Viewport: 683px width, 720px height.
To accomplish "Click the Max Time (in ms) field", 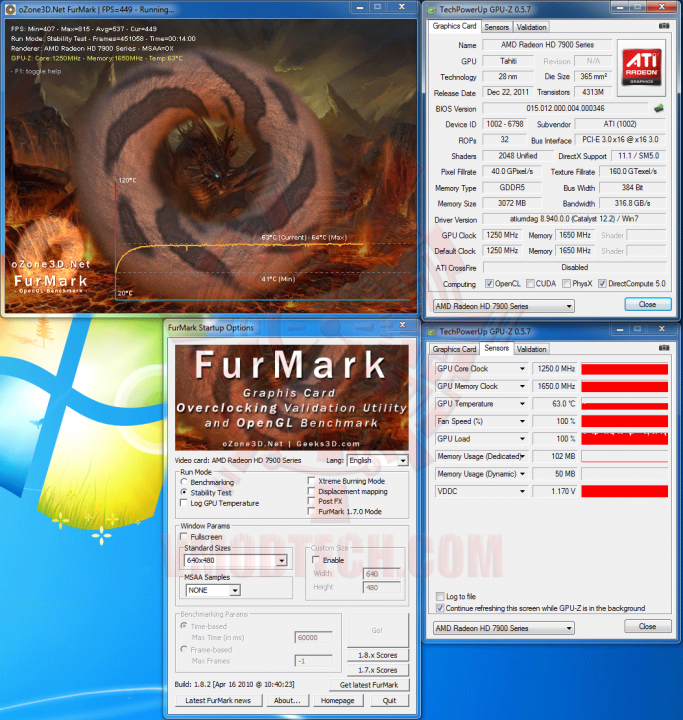I will click(x=313, y=637).
